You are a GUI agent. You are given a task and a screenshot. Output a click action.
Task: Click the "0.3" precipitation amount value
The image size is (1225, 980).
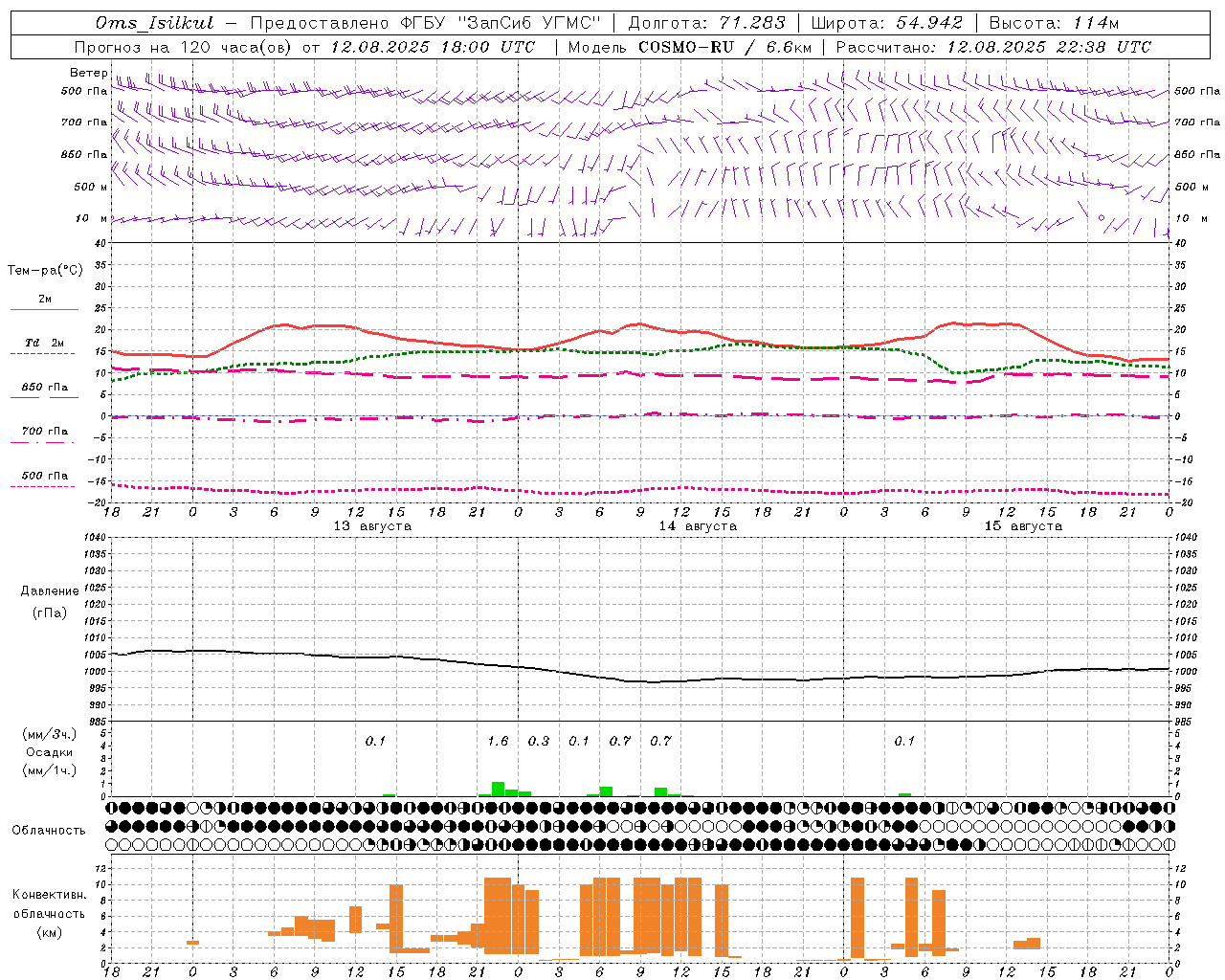pos(539,741)
